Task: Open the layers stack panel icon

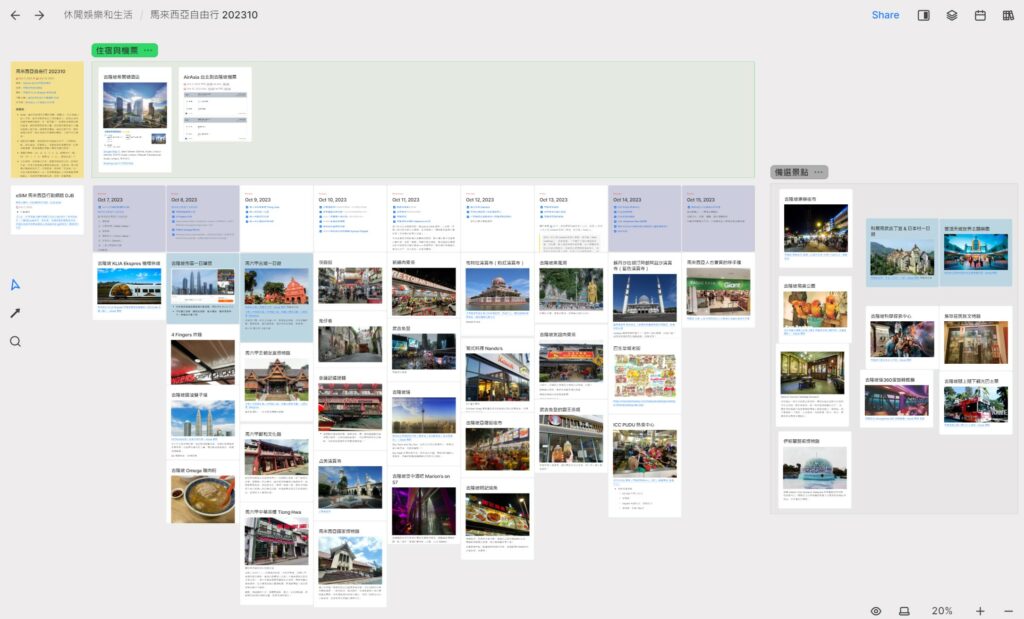Action: [952, 15]
